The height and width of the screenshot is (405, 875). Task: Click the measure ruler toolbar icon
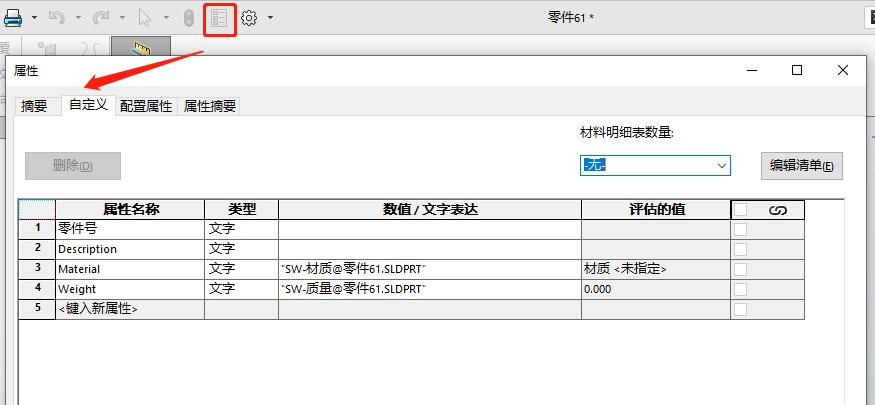coord(141,48)
